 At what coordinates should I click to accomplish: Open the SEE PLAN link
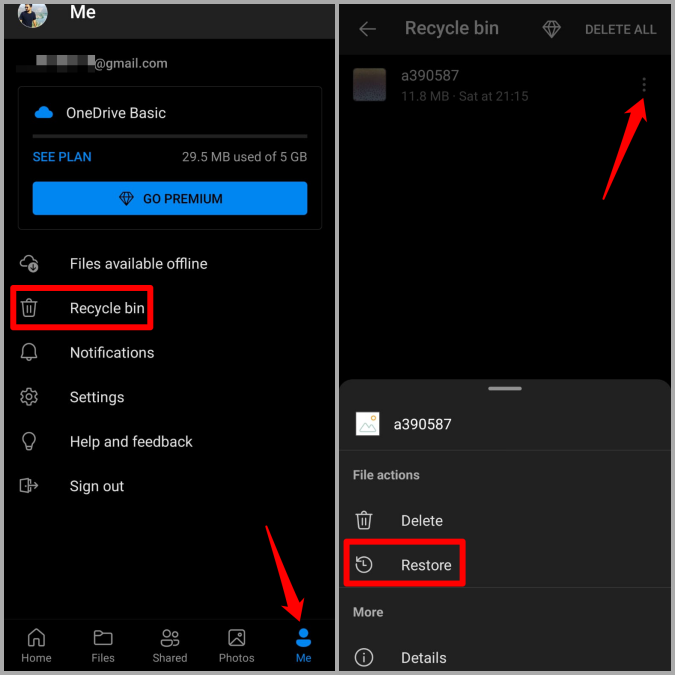(62, 157)
